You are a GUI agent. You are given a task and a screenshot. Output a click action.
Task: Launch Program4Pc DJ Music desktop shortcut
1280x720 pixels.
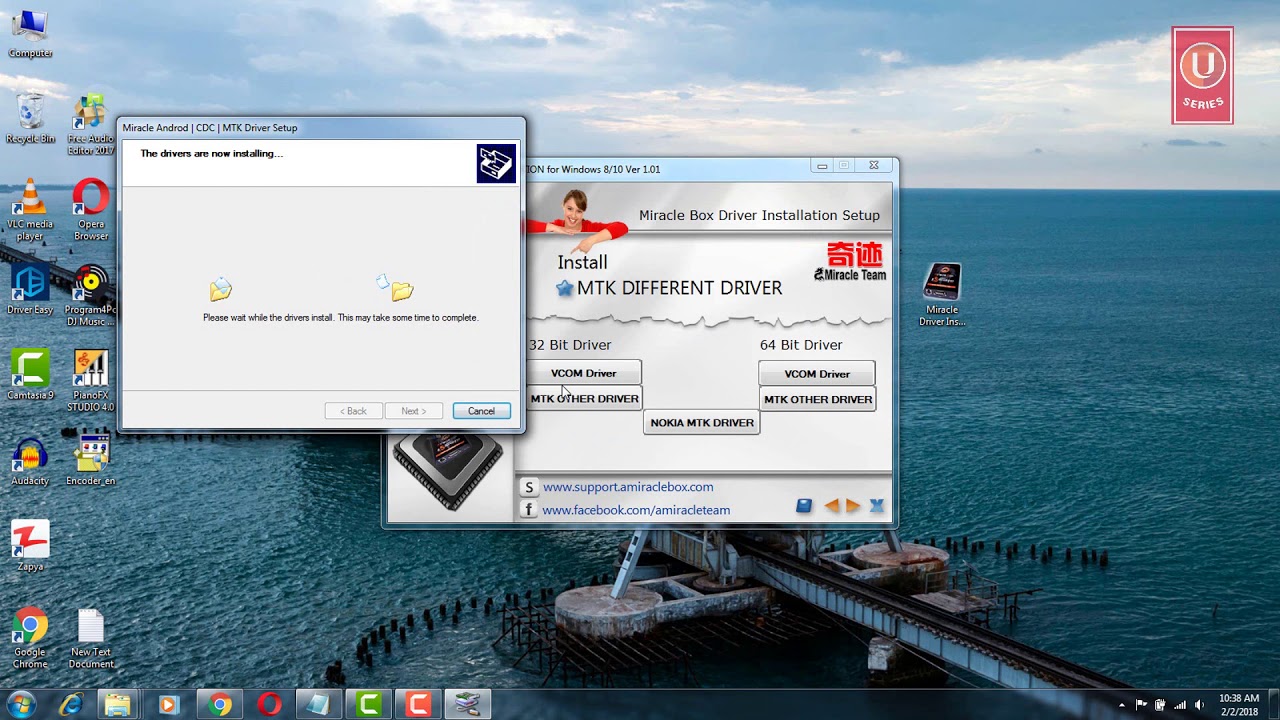pos(90,296)
